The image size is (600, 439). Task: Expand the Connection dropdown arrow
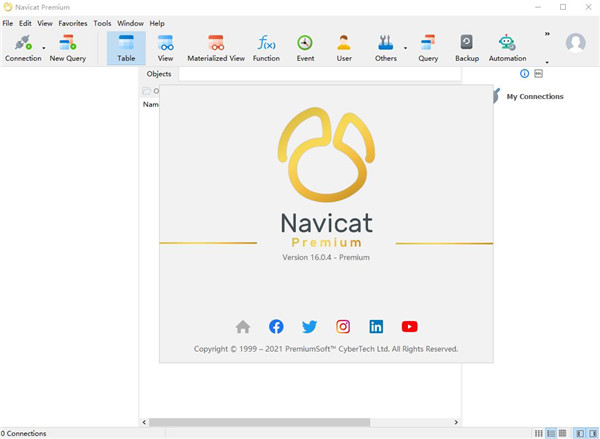click(x=44, y=47)
